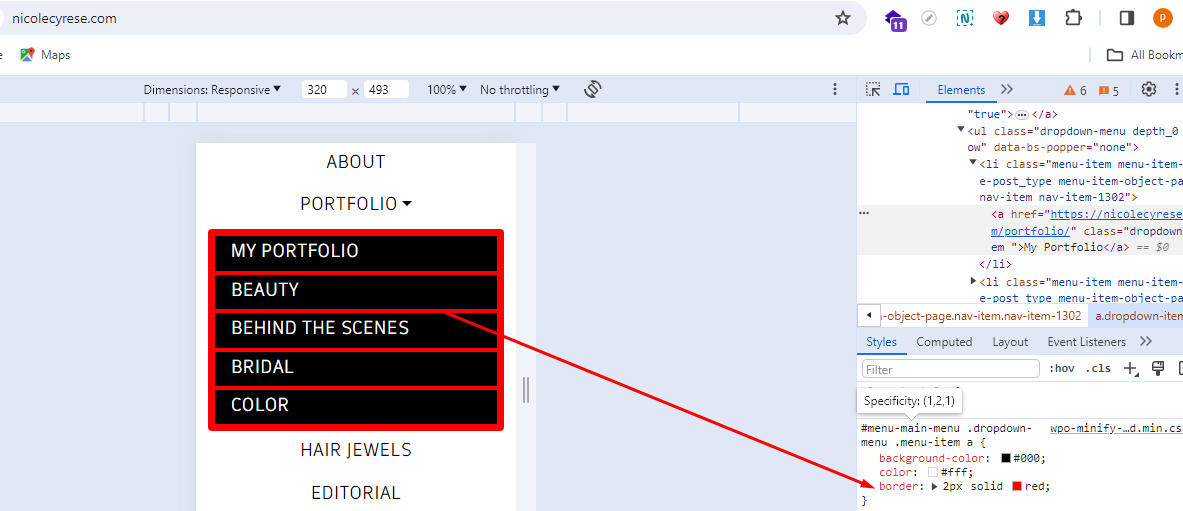The image size is (1183, 511).
Task: Switch to the Computed tab
Action: click(944, 342)
